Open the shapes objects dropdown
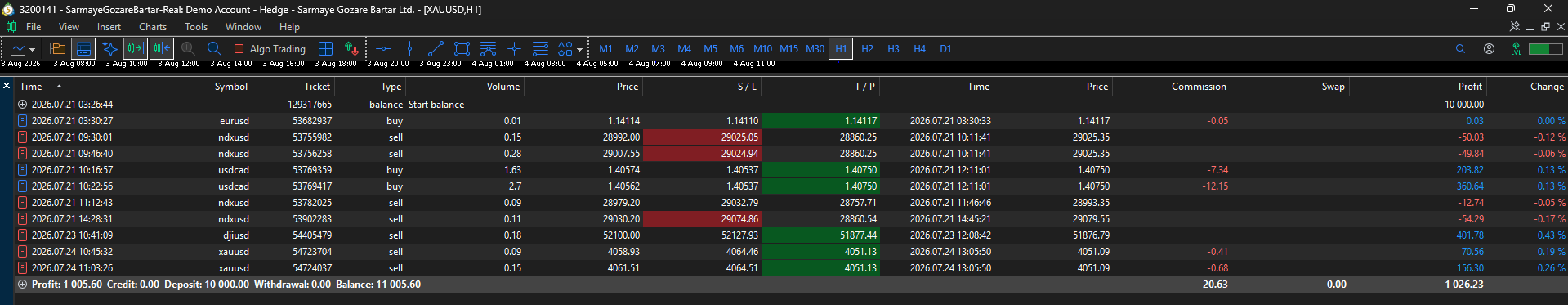 [x=570, y=49]
